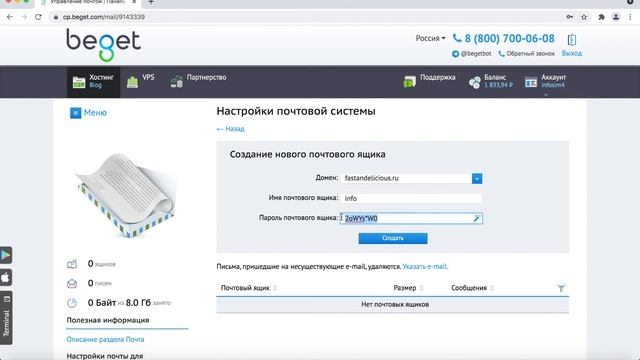Click the address bar URL

pos(104,17)
